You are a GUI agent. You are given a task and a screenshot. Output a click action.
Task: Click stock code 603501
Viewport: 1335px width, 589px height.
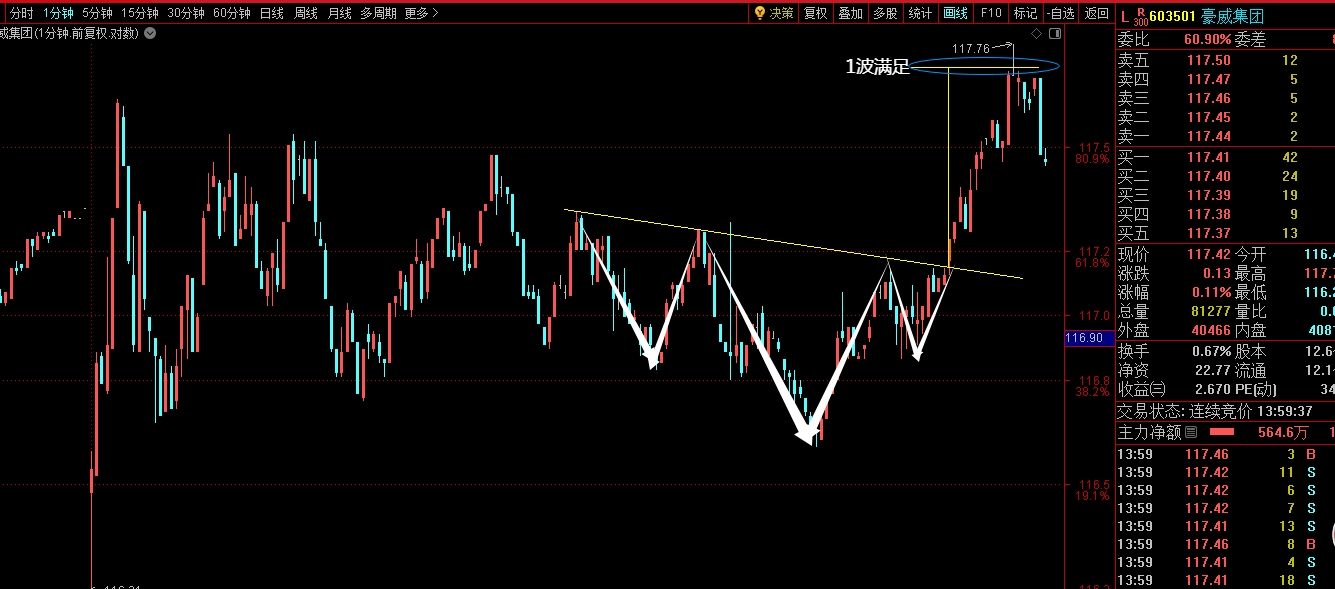coord(1171,16)
